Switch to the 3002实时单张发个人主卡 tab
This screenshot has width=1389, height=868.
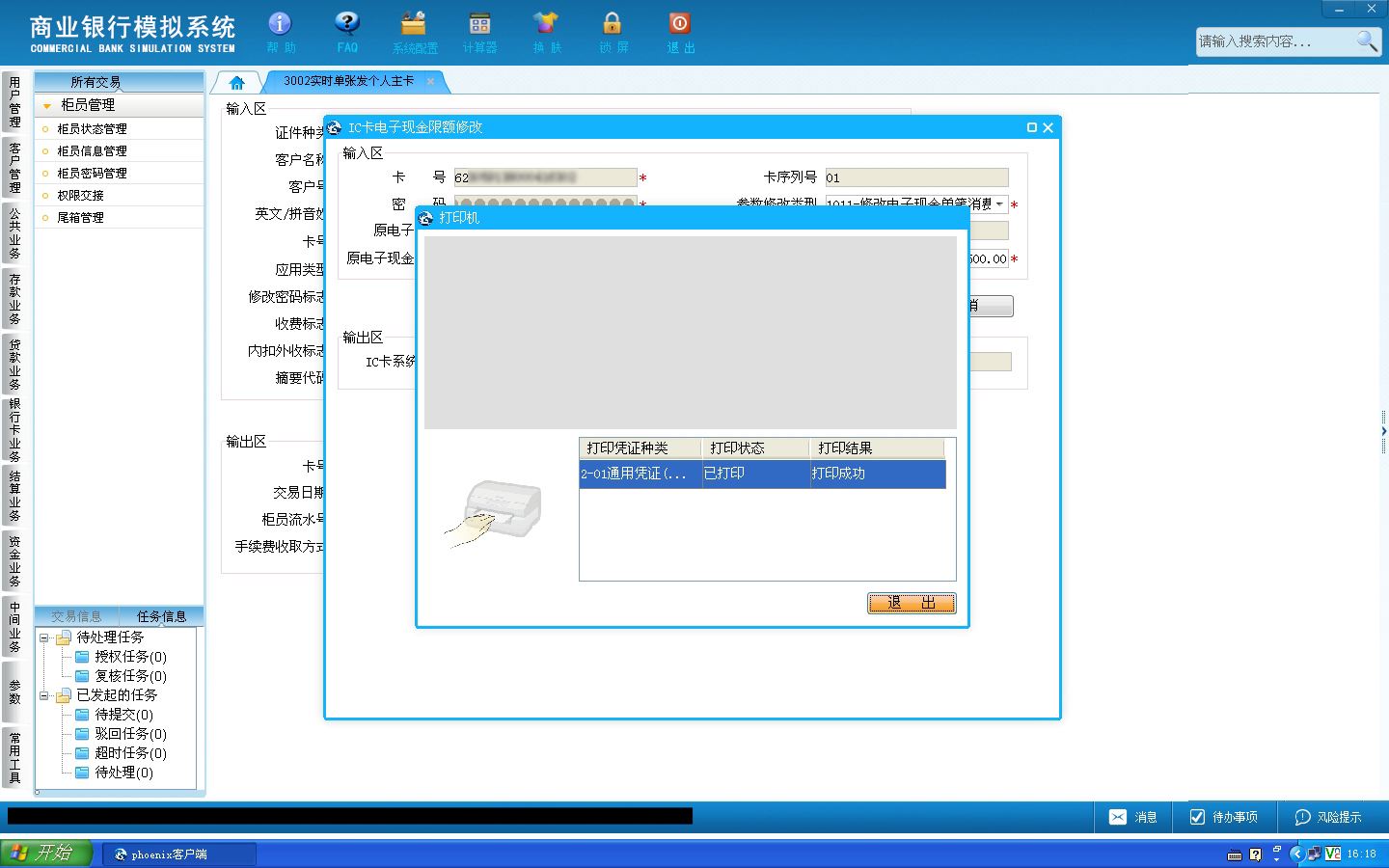coord(348,81)
